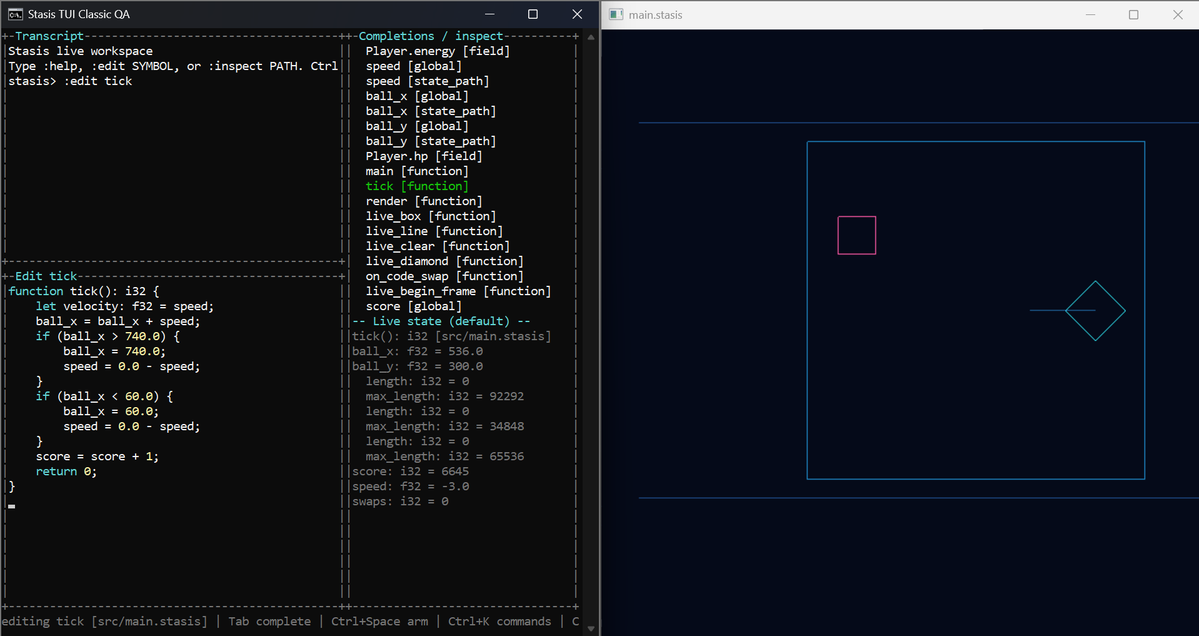Select the ball_x [state_path] completion

431,112
